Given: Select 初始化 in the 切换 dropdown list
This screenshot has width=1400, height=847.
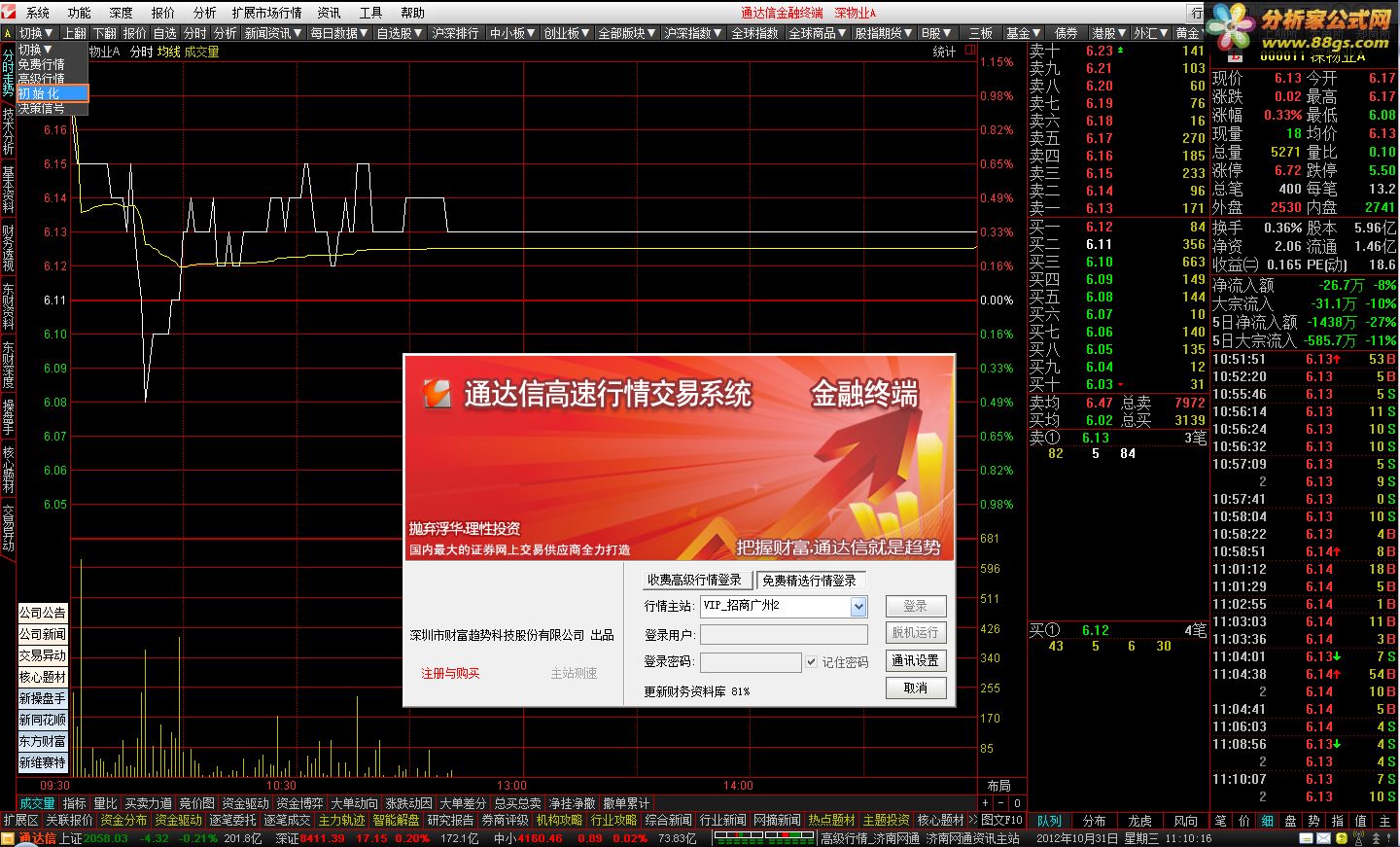Looking at the screenshot, I should [52, 93].
